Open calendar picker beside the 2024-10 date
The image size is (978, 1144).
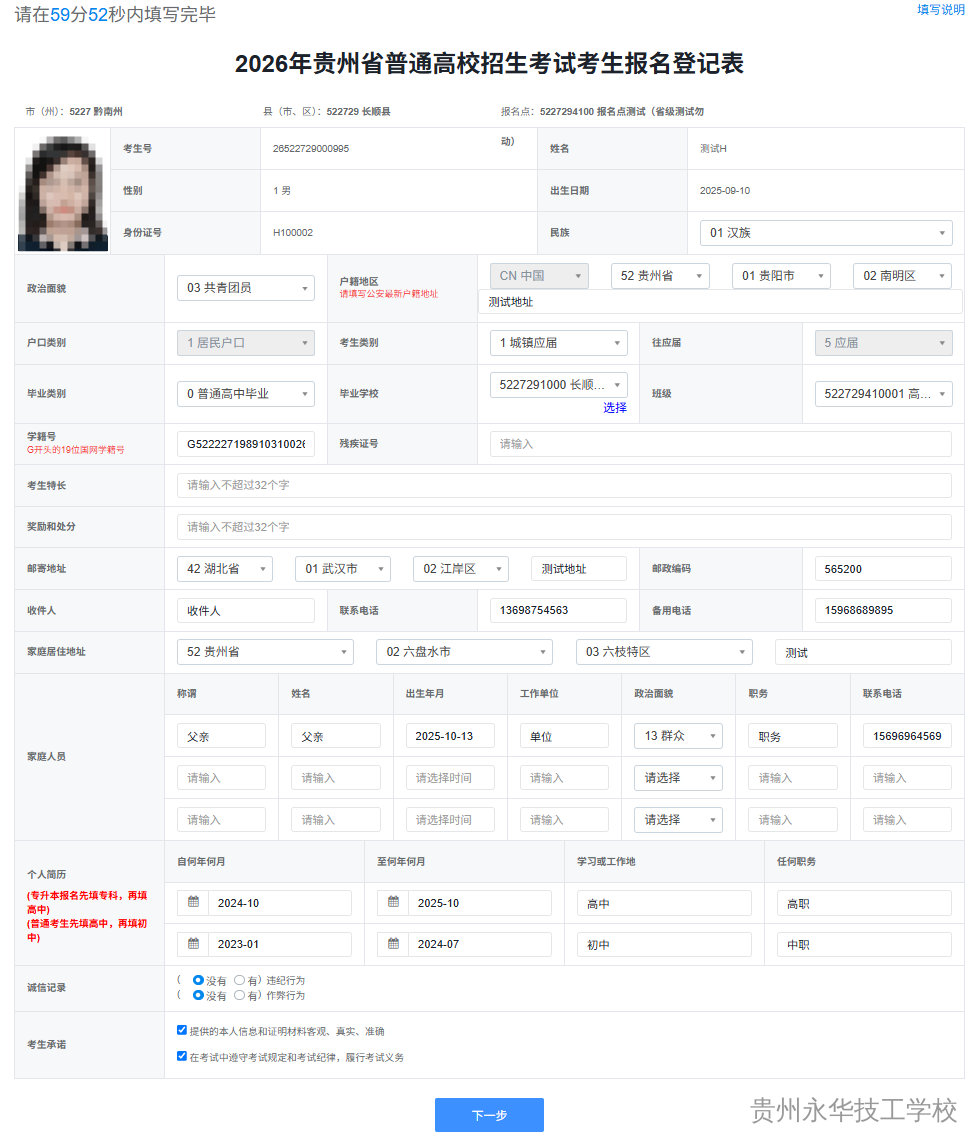pyautogui.click(x=194, y=902)
